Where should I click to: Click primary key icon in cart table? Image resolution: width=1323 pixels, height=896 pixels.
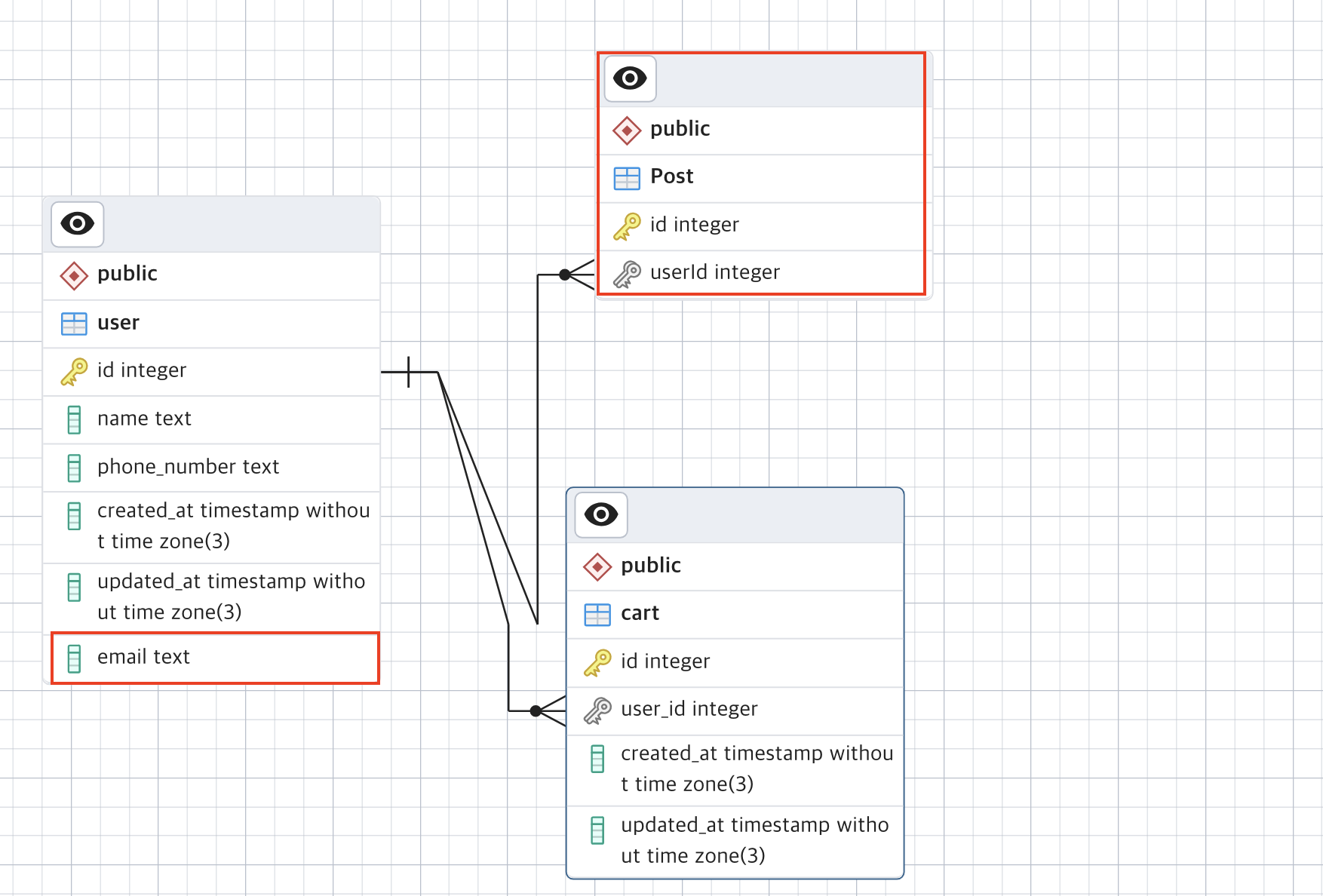pos(597,663)
